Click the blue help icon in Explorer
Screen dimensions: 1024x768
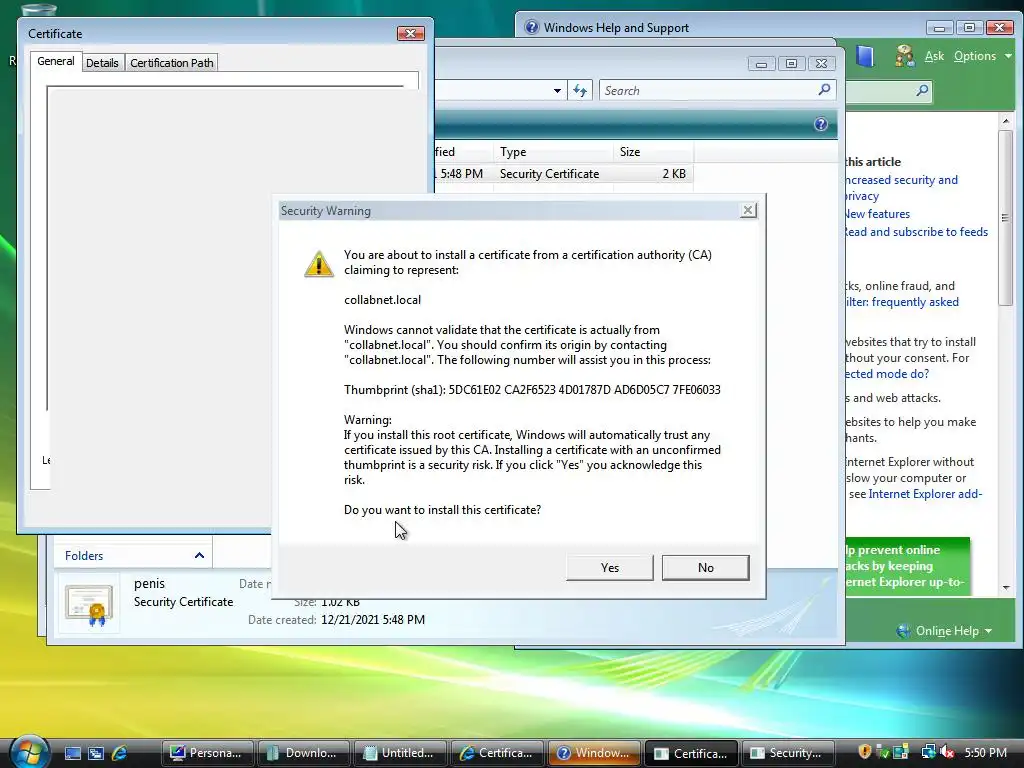coord(821,124)
